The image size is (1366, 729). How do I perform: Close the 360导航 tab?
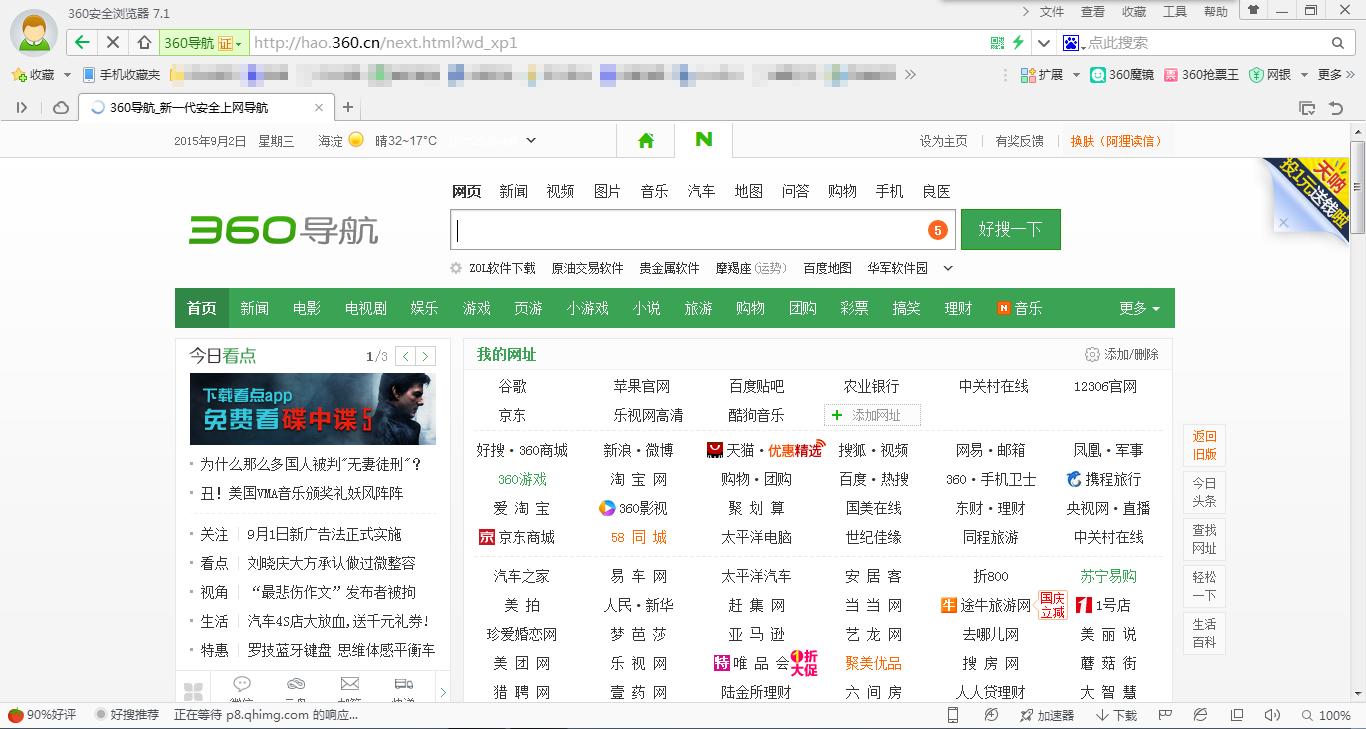click(x=319, y=108)
